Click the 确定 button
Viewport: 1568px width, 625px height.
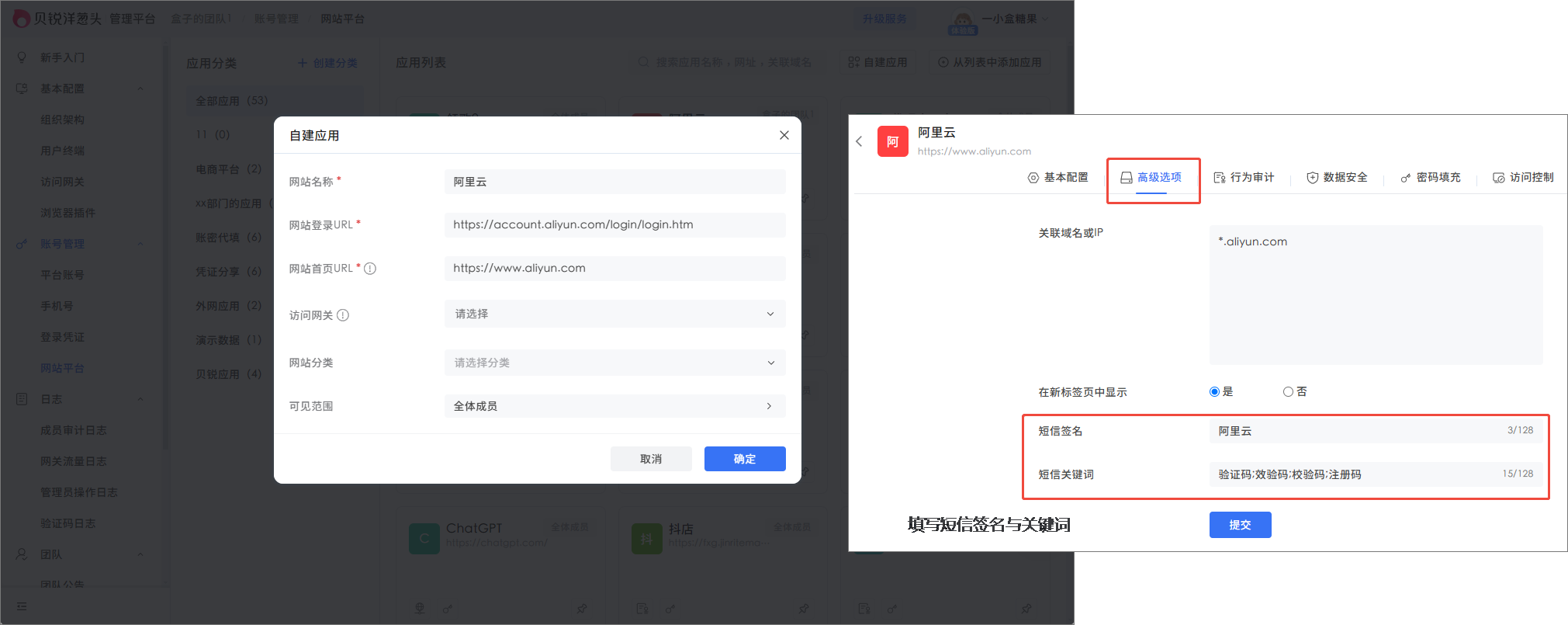coord(745,459)
